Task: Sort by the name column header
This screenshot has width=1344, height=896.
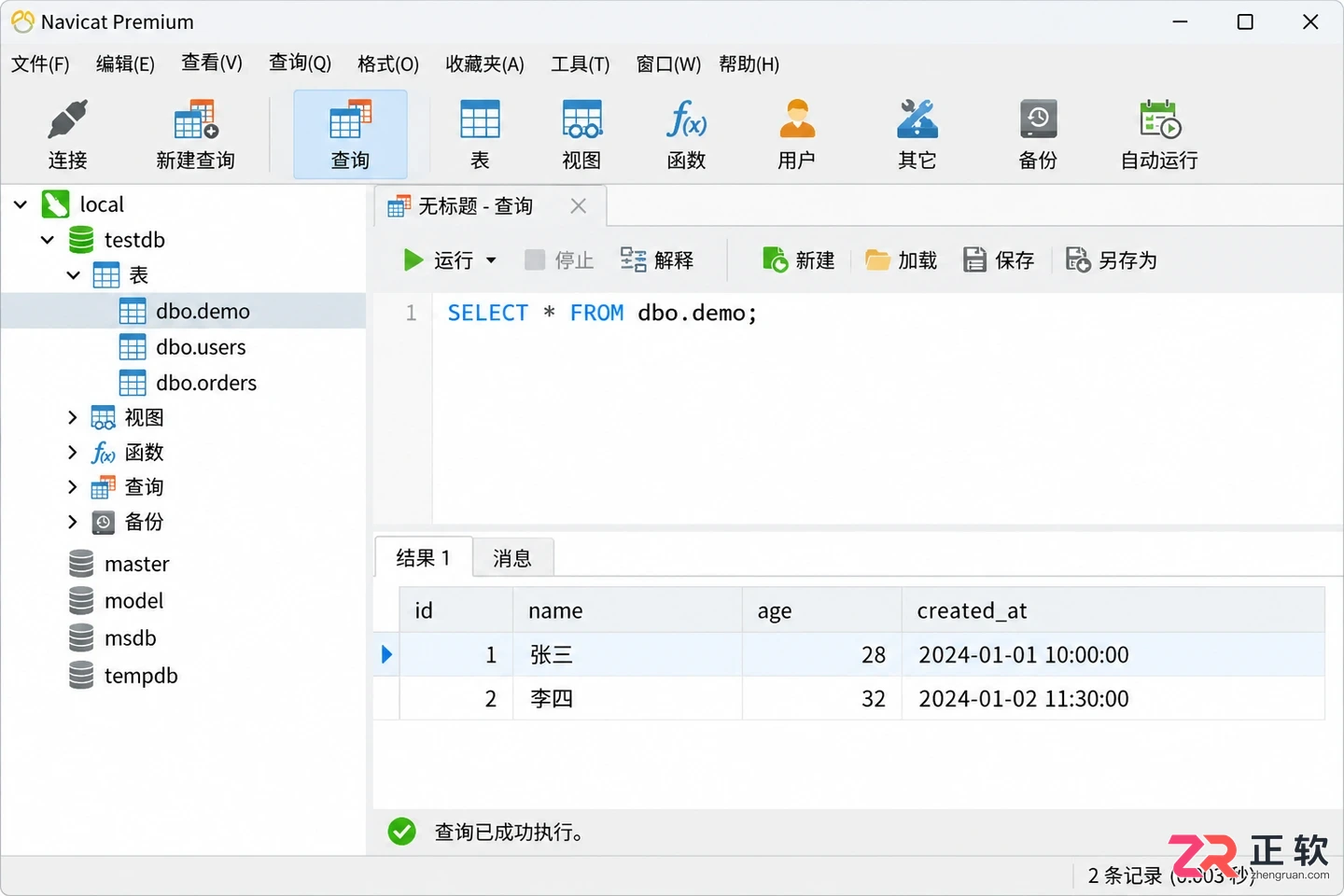Action: (x=627, y=610)
